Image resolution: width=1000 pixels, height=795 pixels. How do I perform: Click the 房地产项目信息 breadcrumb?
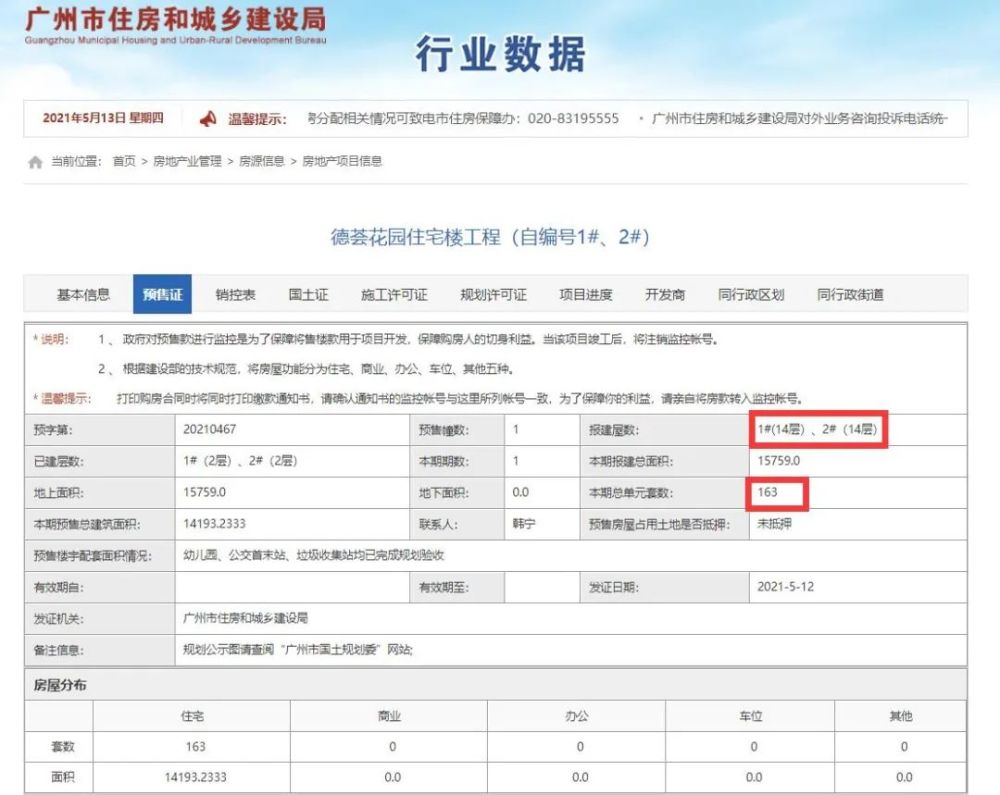pyautogui.click(x=342, y=161)
